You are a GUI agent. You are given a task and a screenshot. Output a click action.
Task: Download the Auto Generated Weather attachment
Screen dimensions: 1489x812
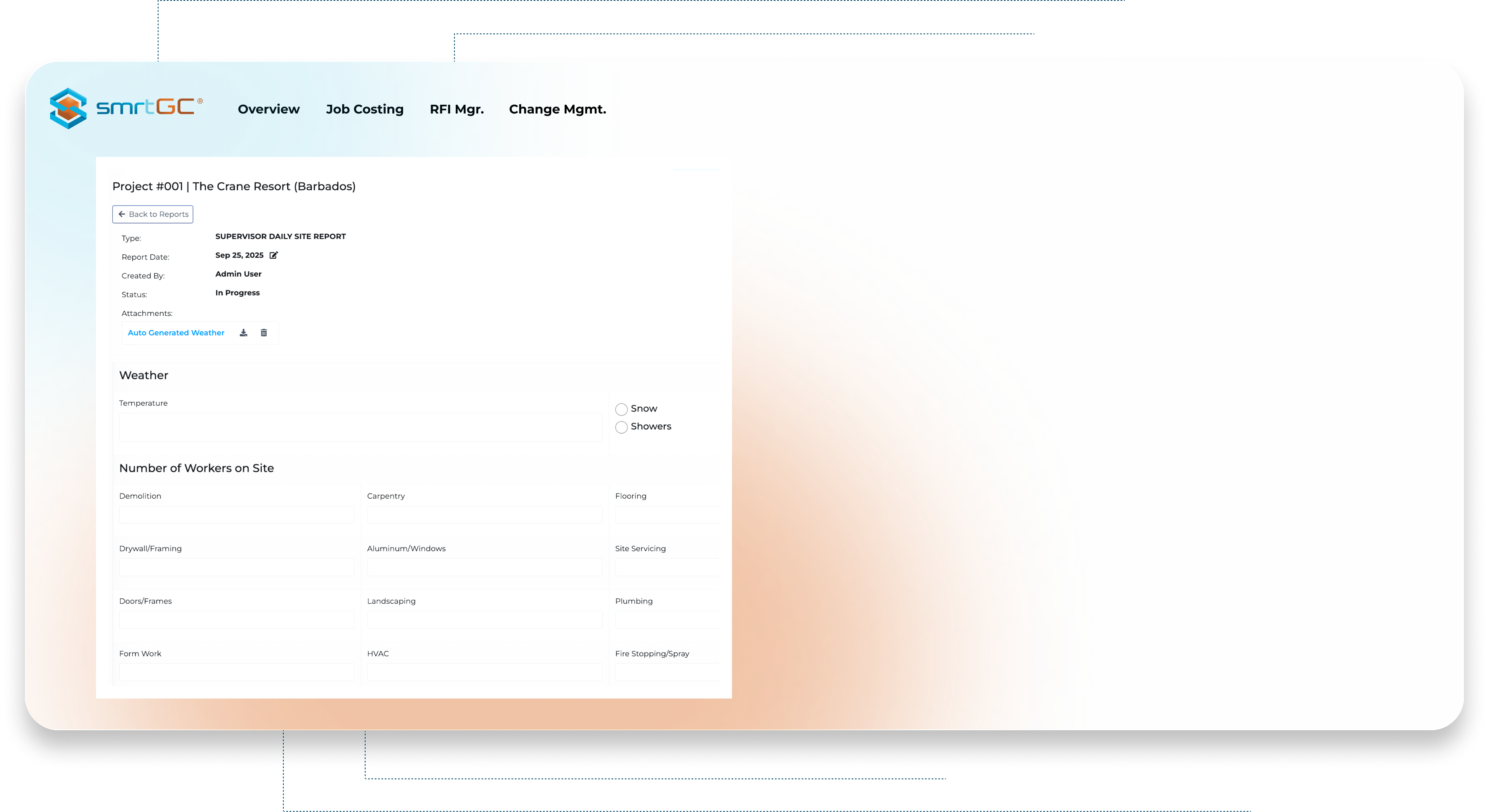pyautogui.click(x=243, y=332)
